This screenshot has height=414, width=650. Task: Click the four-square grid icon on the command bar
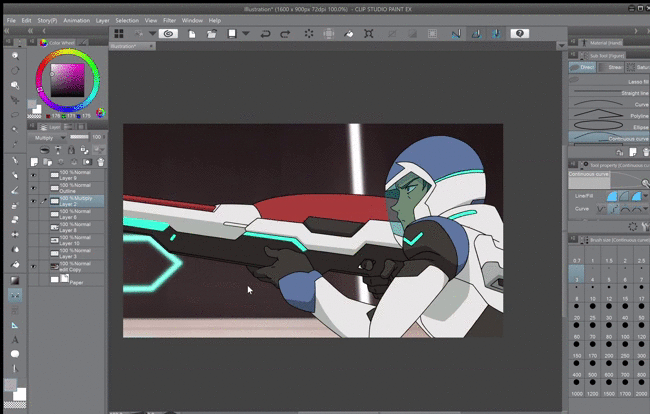[119, 34]
